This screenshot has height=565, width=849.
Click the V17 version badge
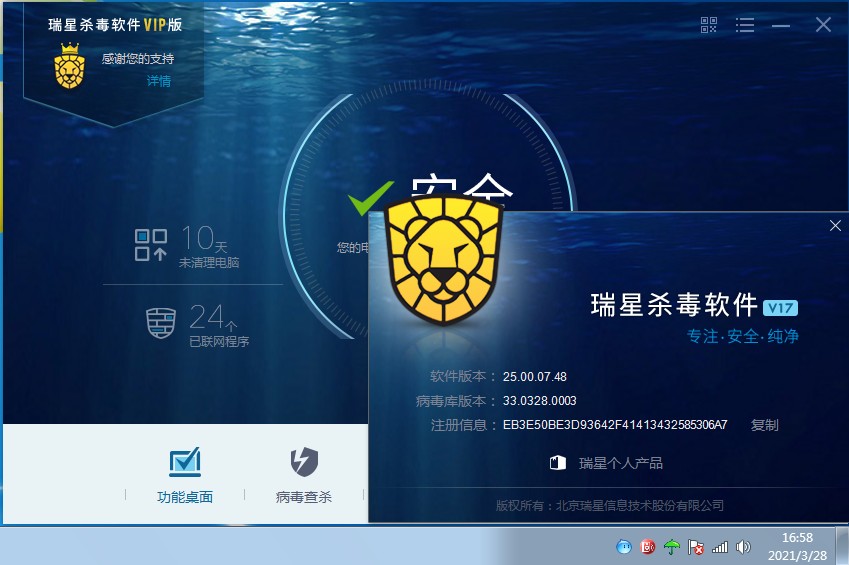pos(780,307)
